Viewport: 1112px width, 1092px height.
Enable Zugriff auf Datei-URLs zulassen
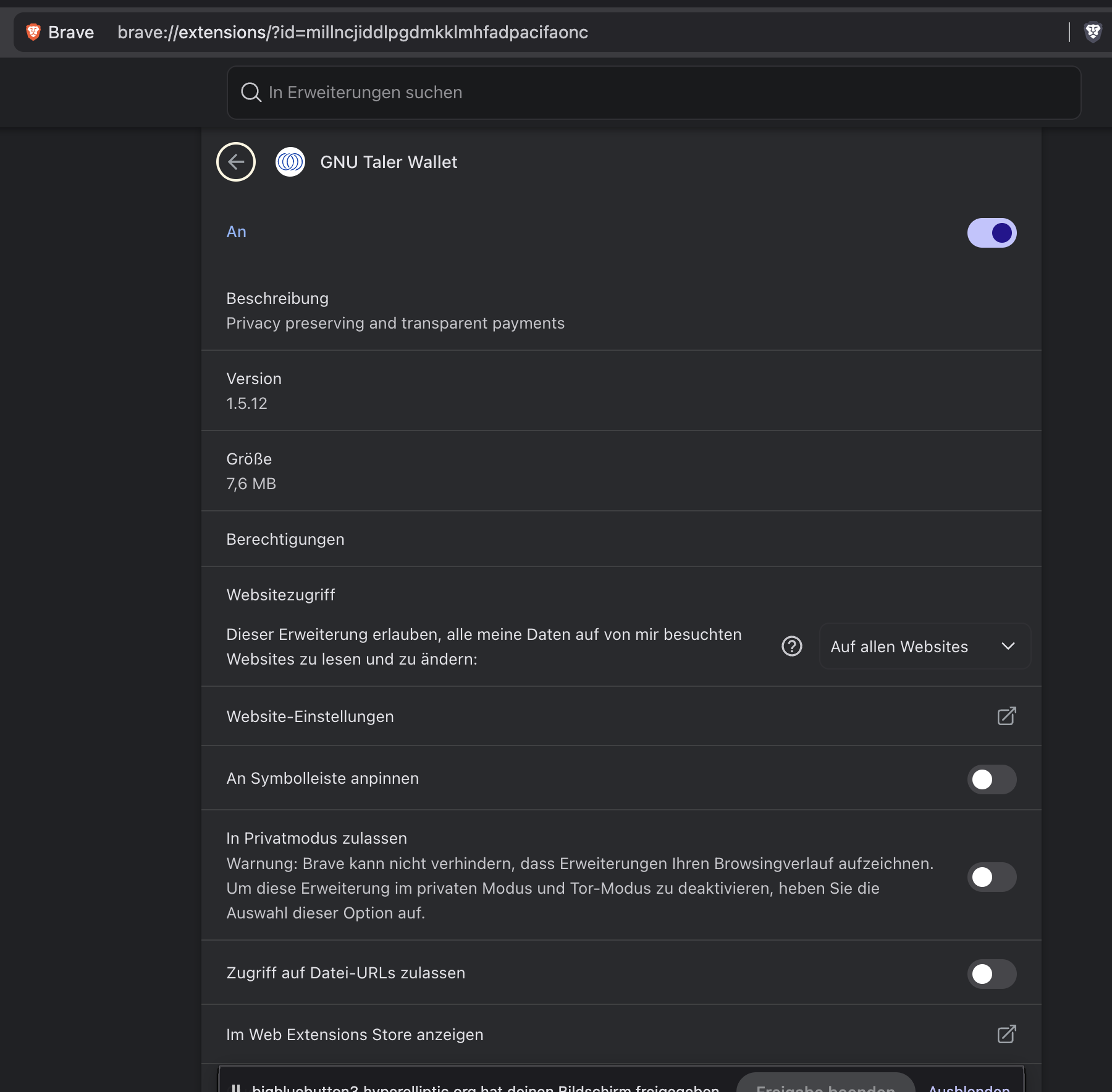click(992, 974)
